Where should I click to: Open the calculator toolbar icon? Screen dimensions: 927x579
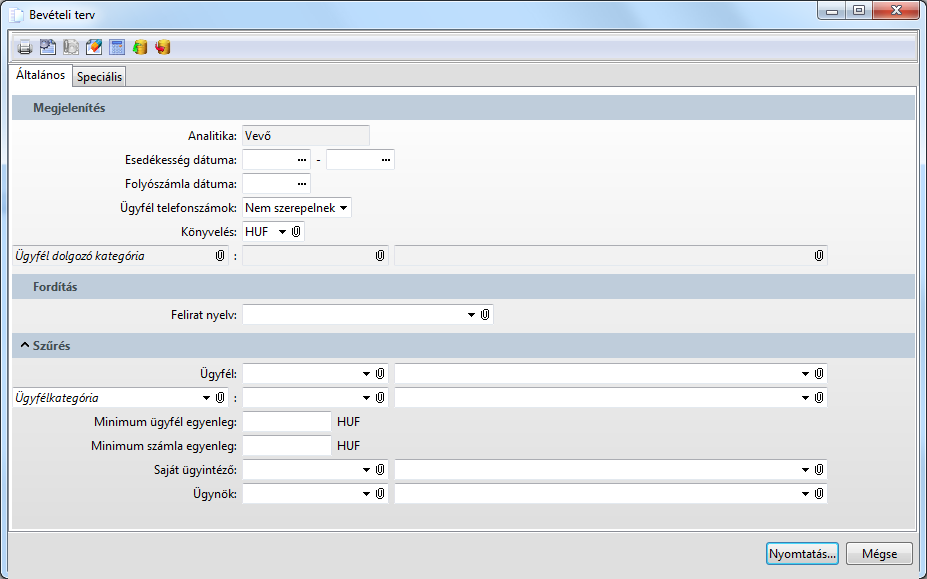(x=117, y=47)
